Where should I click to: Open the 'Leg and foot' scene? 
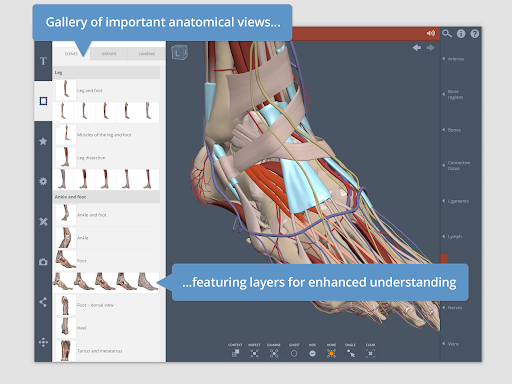click(x=107, y=90)
